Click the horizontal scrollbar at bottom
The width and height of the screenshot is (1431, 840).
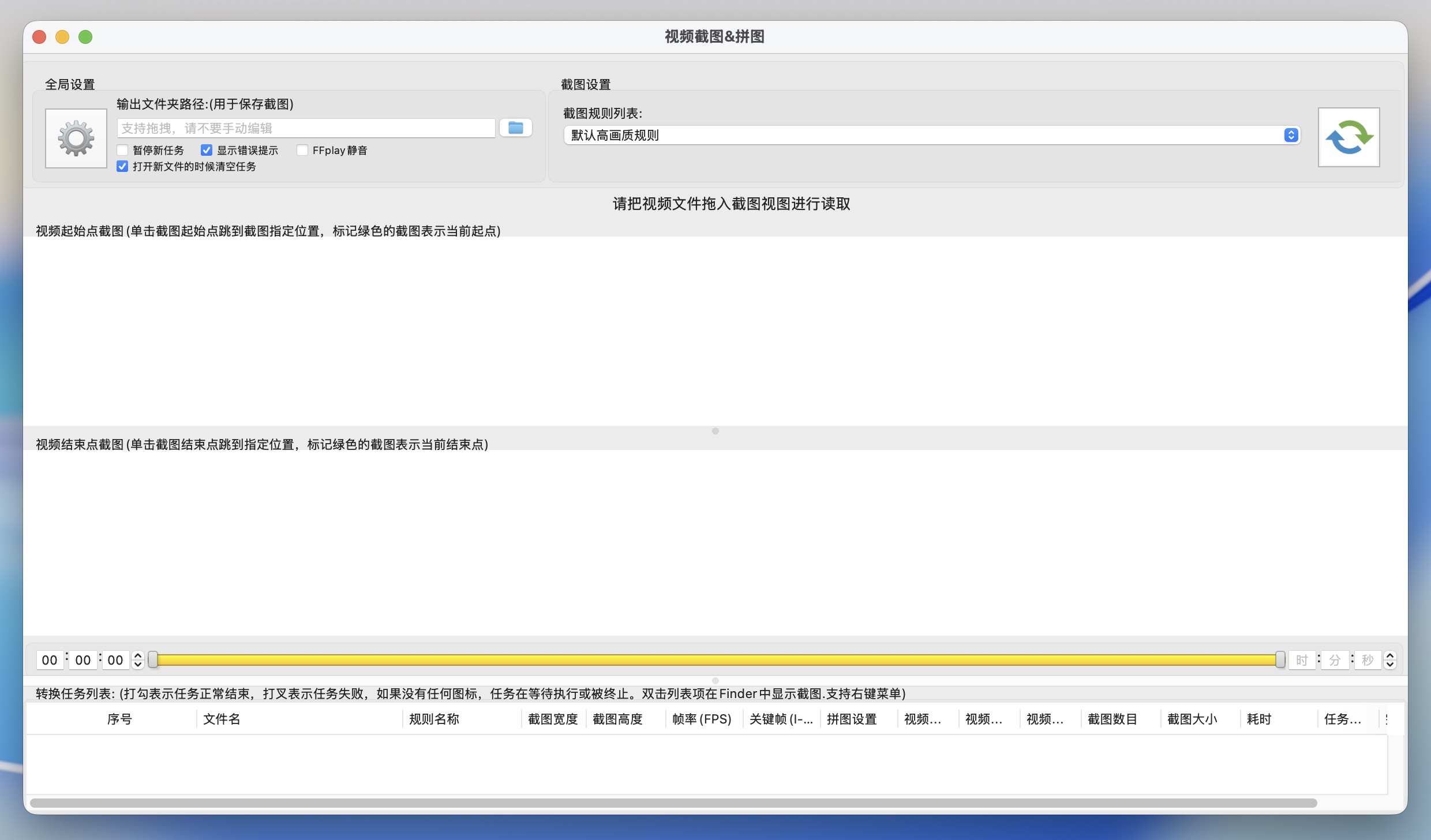(x=673, y=802)
